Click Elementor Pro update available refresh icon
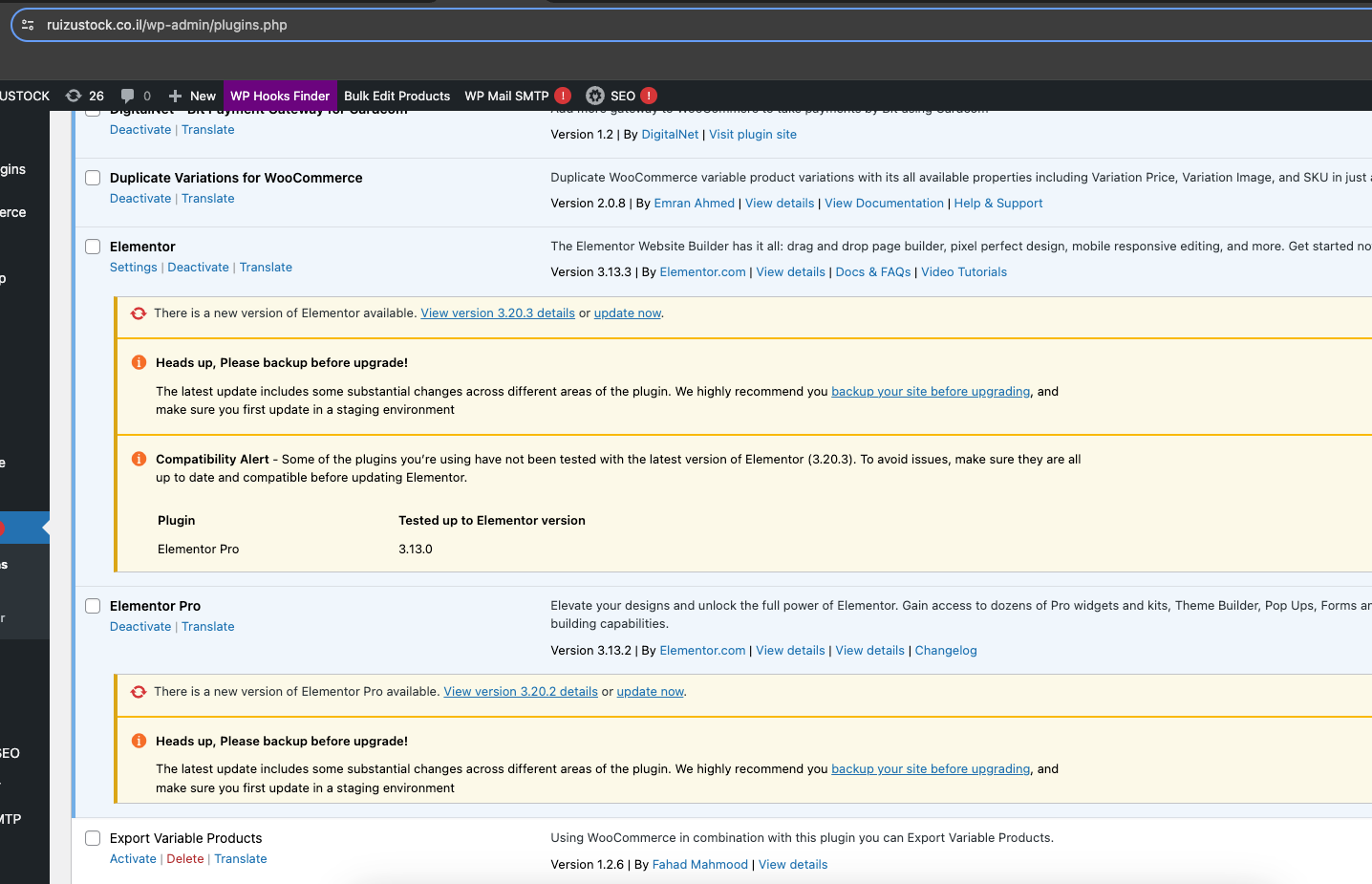The width and height of the screenshot is (1372, 884). (x=139, y=692)
